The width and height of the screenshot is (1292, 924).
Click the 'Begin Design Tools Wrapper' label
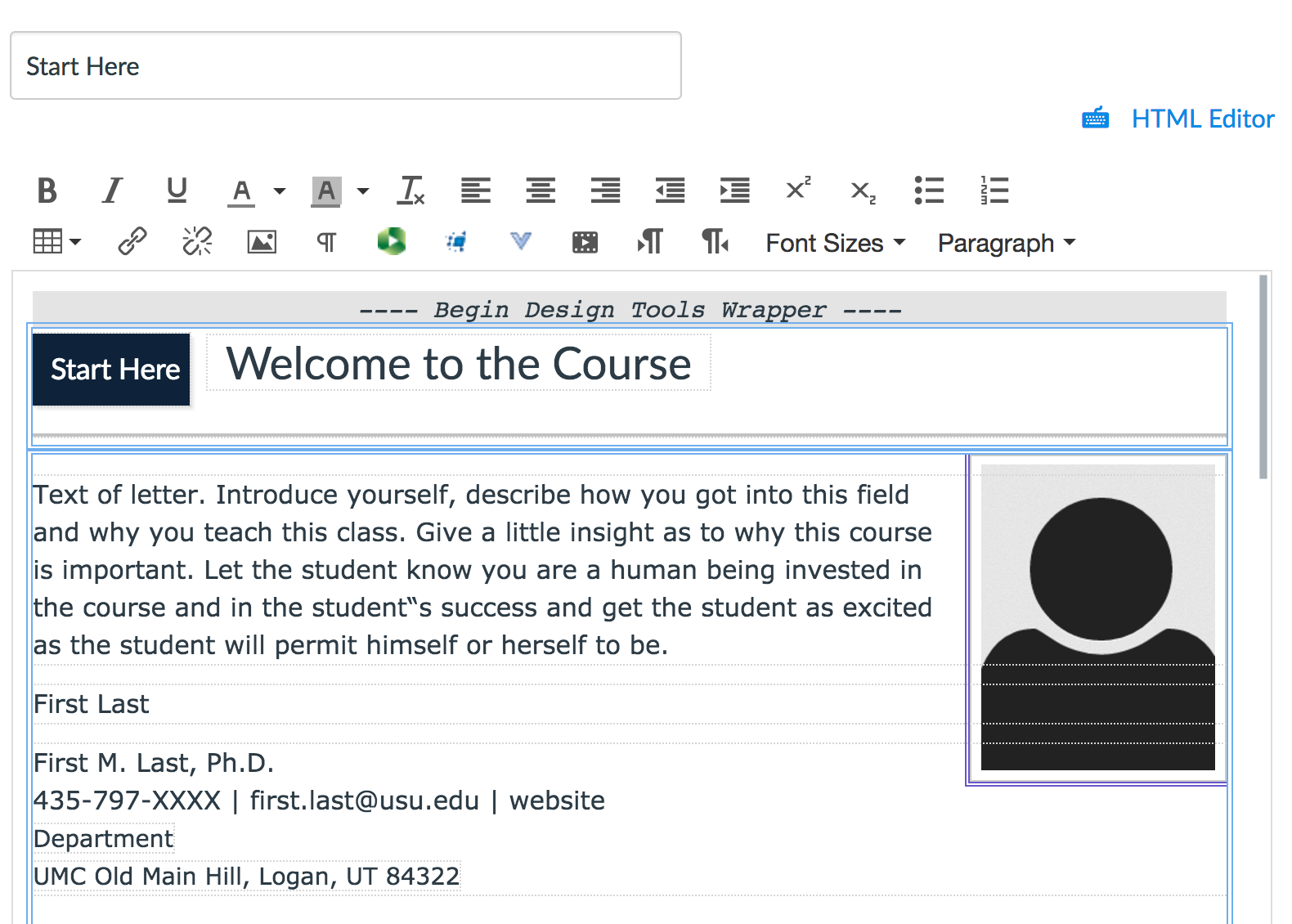click(630, 310)
